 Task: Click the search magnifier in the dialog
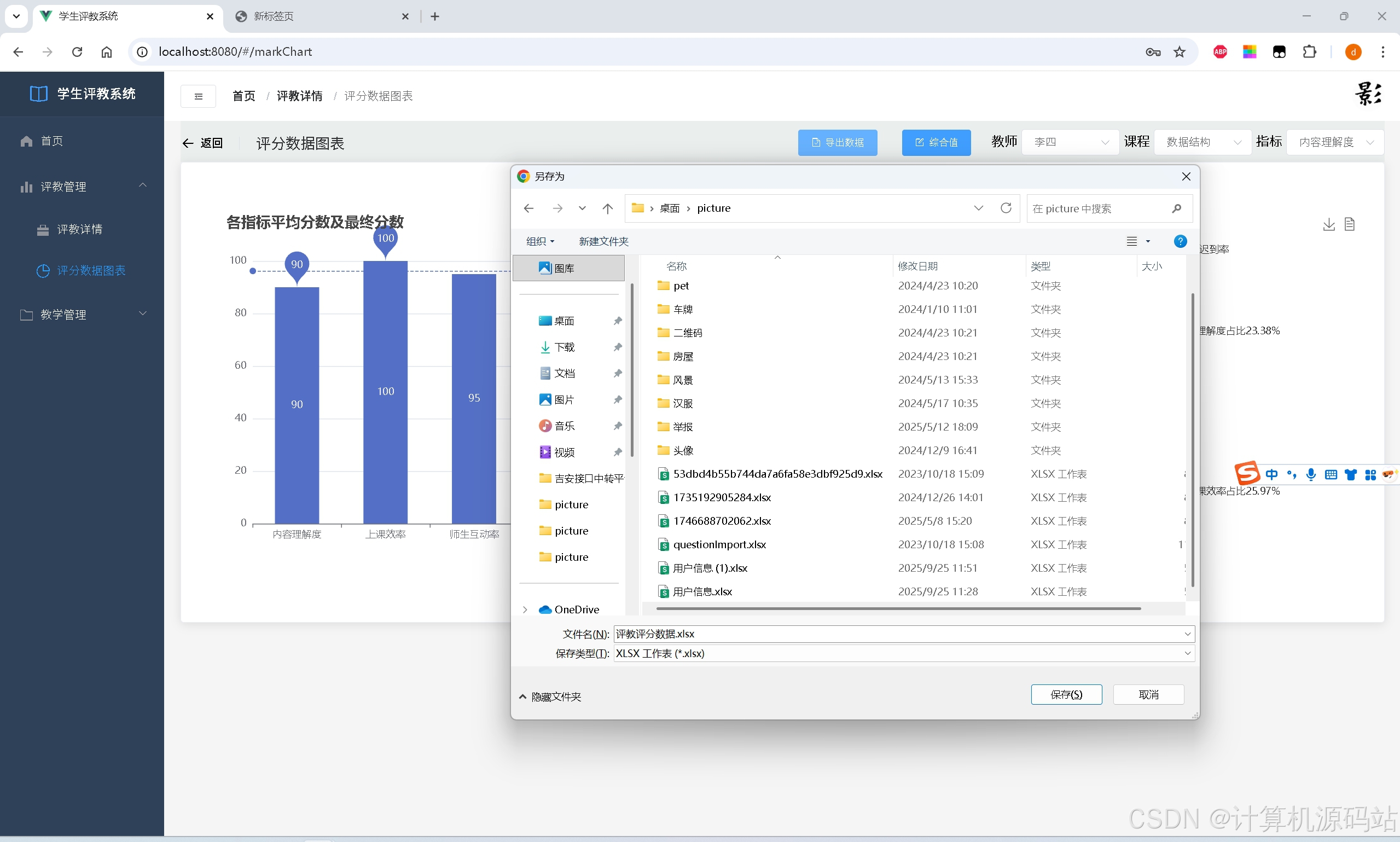point(1176,208)
